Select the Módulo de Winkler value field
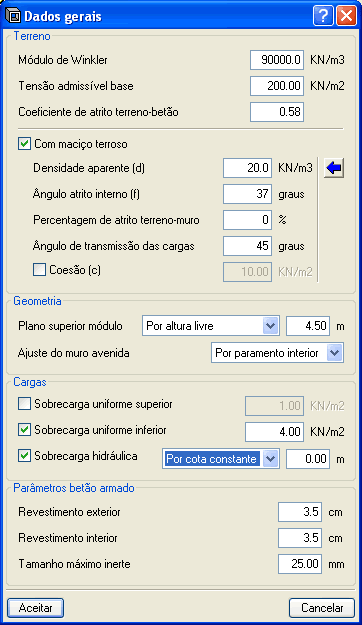Image resolution: width=362 pixels, height=625 pixels. coord(277,60)
